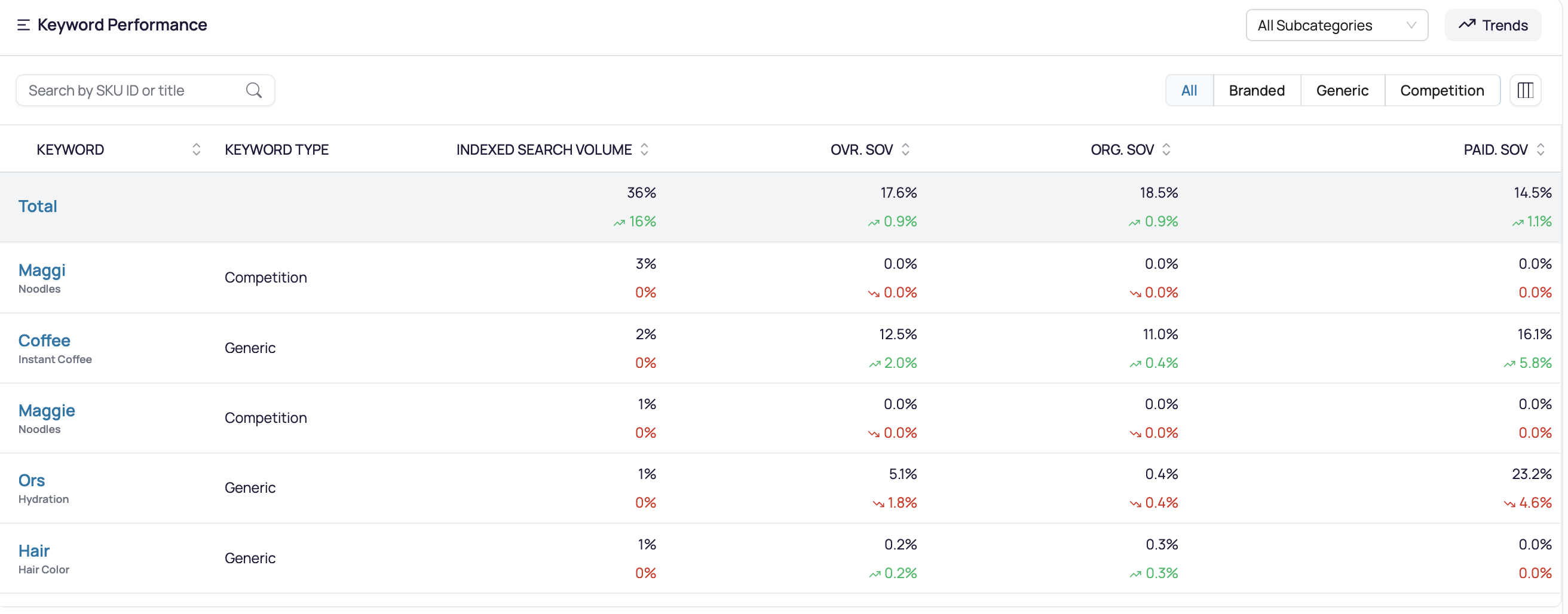
Task: Focus the Search by SKU ID field
Action: tap(145, 91)
